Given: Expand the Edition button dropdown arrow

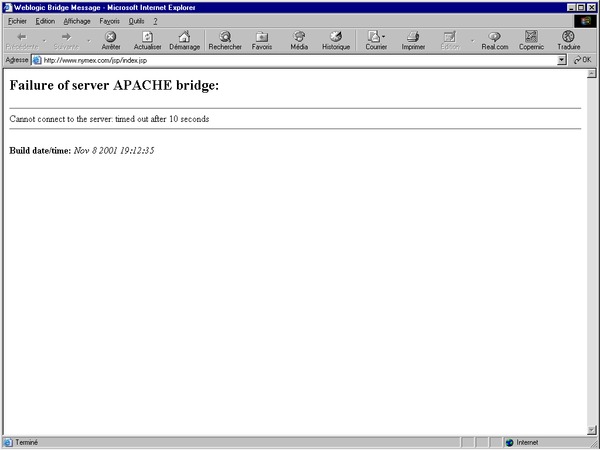Looking at the screenshot, I should click(x=472, y=41).
